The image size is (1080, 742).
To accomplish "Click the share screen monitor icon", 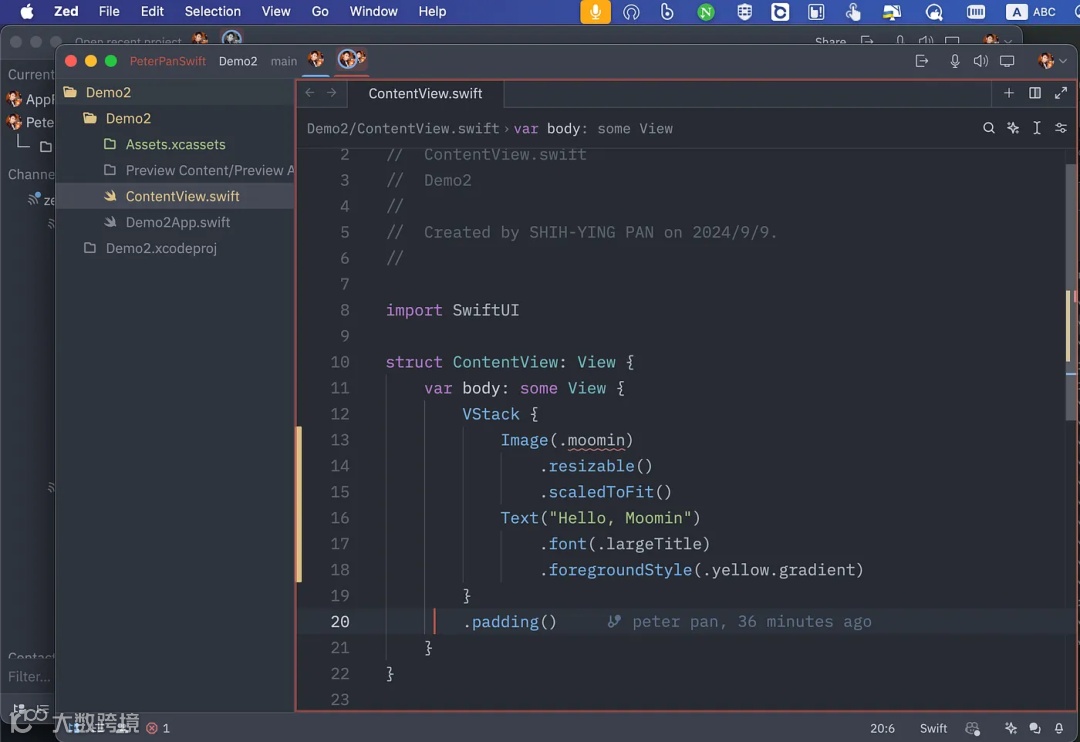I will click(x=1007, y=61).
